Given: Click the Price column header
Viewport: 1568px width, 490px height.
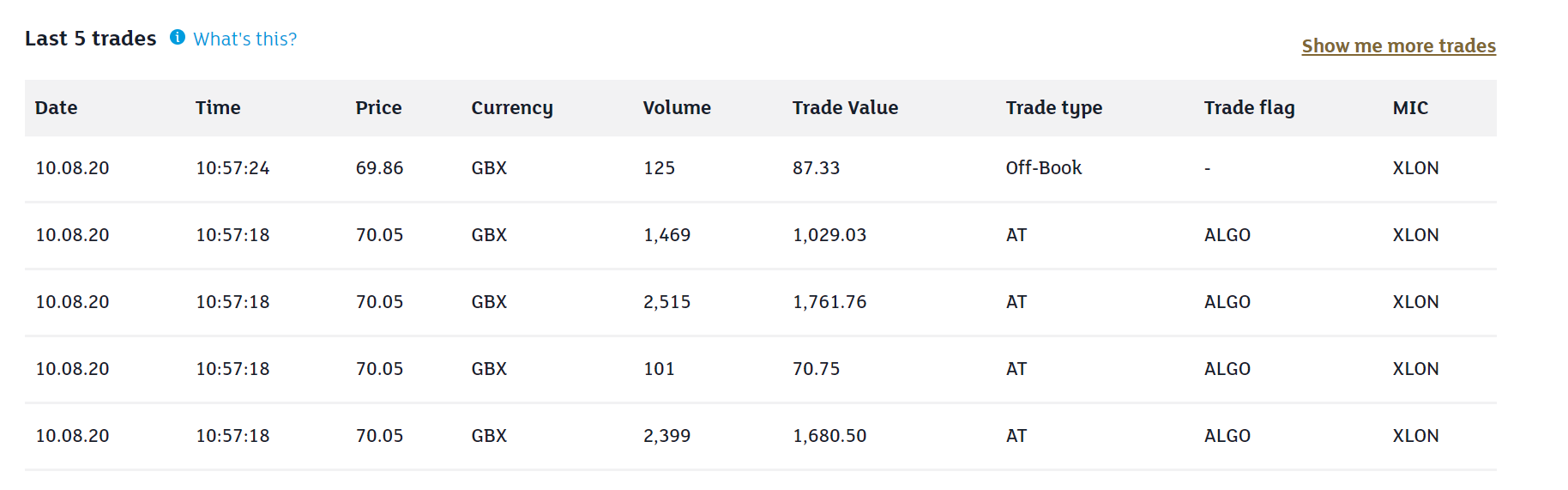Looking at the screenshot, I should 378,108.
